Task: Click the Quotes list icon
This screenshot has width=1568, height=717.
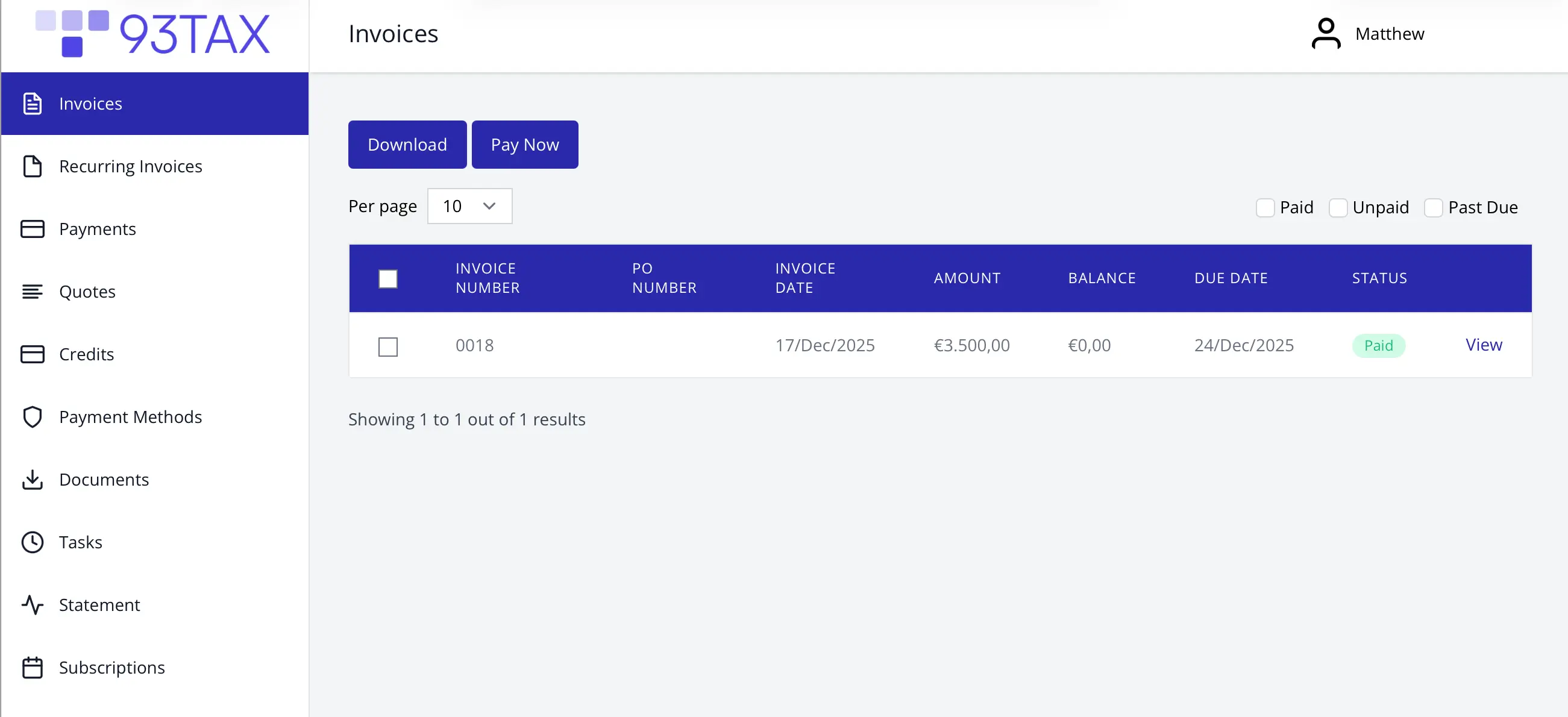Action: click(33, 291)
